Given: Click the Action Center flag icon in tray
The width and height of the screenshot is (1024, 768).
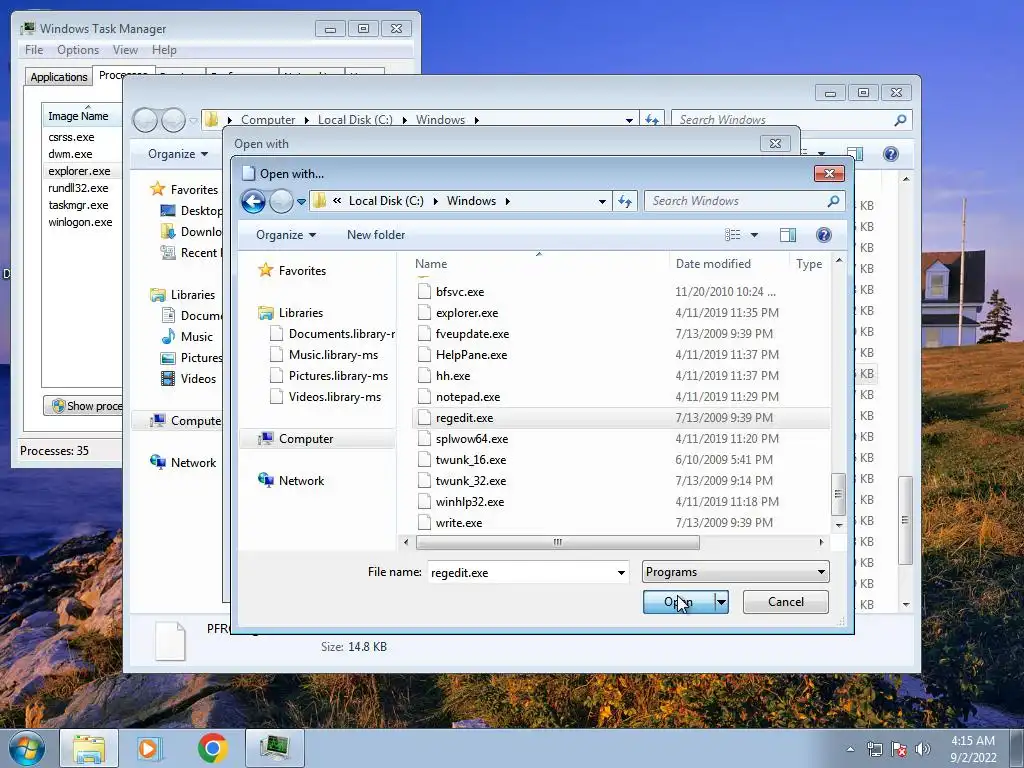Looking at the screenshot, I should click(899, 749).
